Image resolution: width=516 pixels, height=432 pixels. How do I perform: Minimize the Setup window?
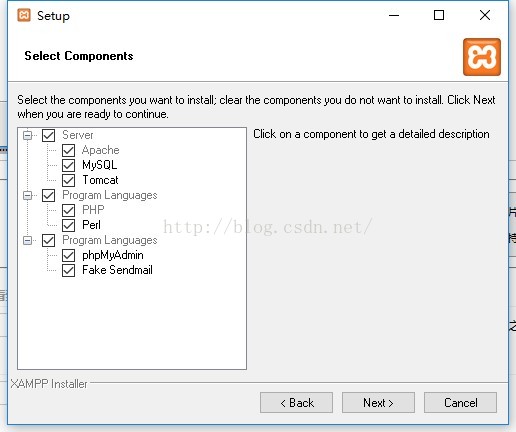394,15
